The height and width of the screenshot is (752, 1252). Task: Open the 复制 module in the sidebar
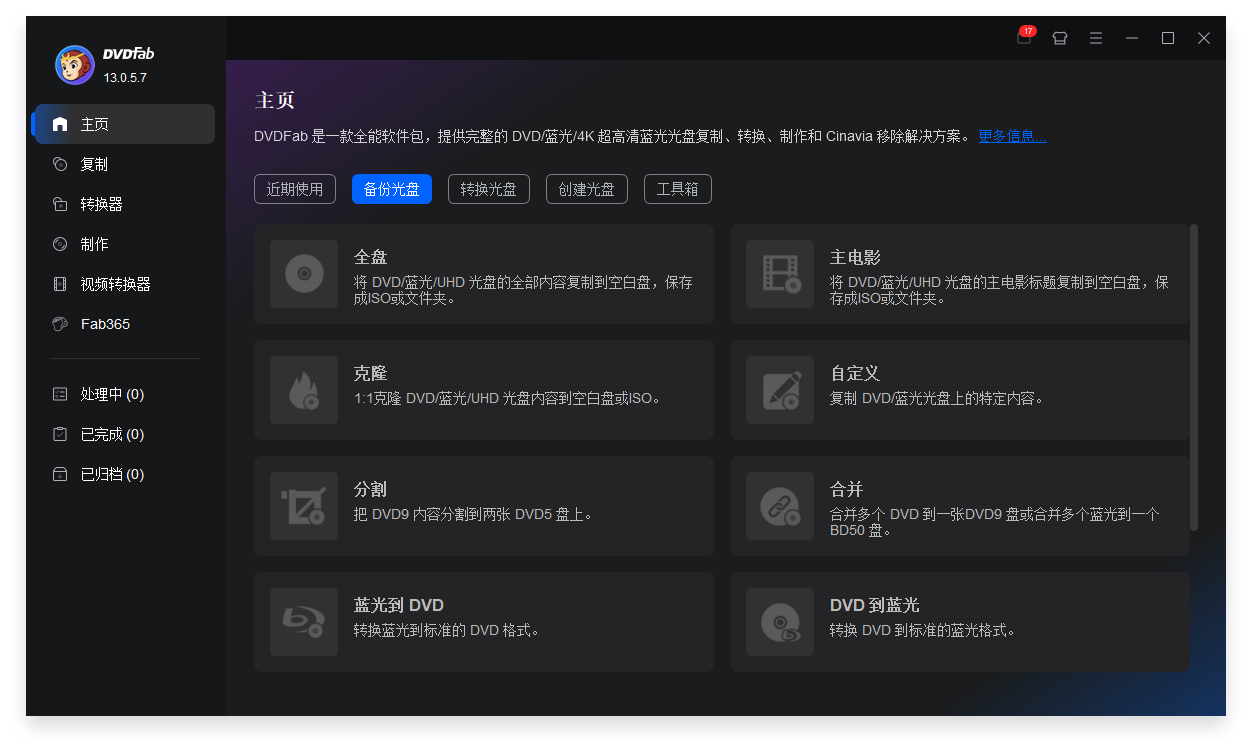click(x=59, y=164)
